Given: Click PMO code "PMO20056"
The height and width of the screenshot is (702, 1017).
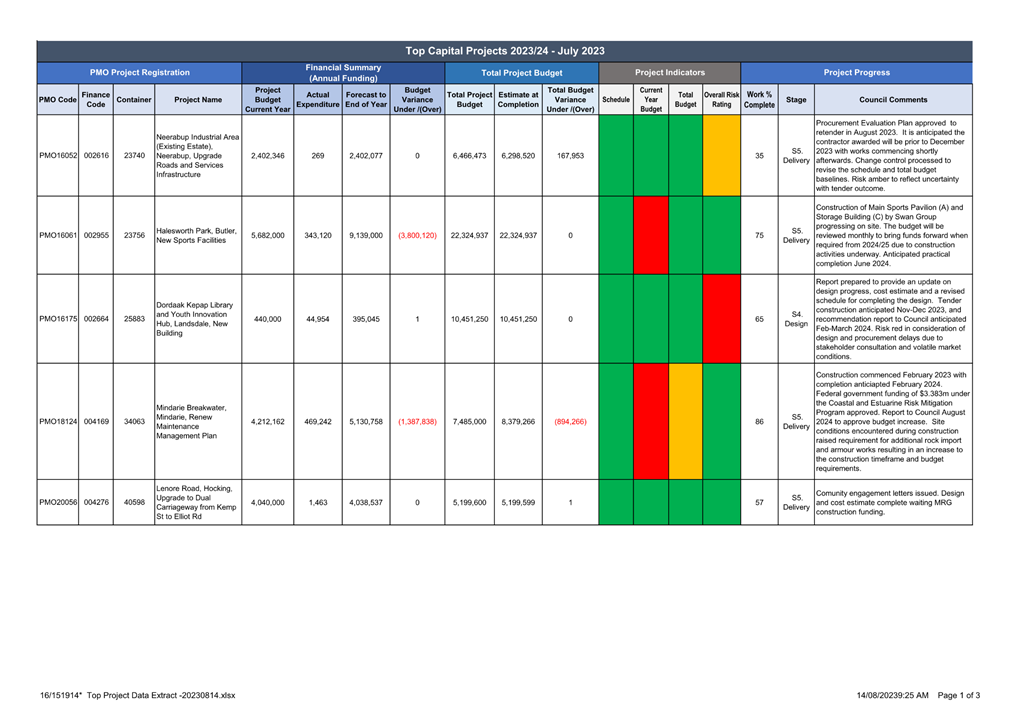Looking at the screenshot, I should 58,502.
